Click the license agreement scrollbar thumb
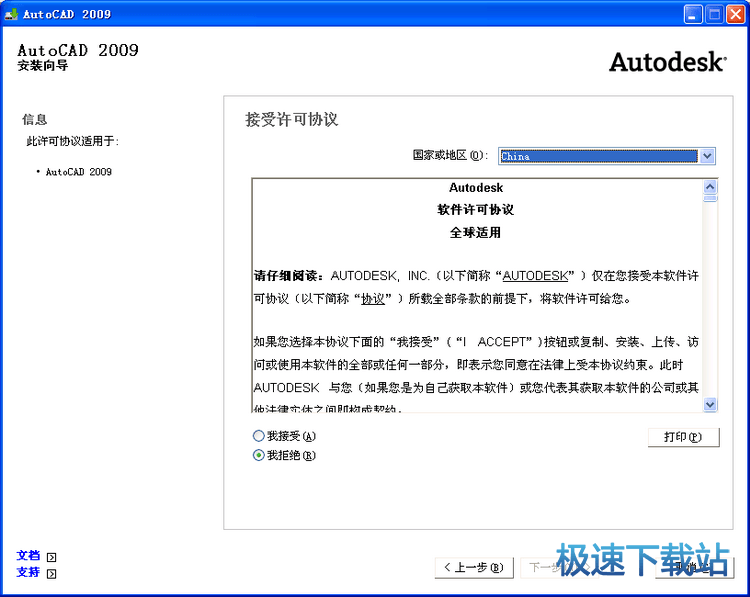Viewport: 750px width, 597px height. tap(710, 198)
